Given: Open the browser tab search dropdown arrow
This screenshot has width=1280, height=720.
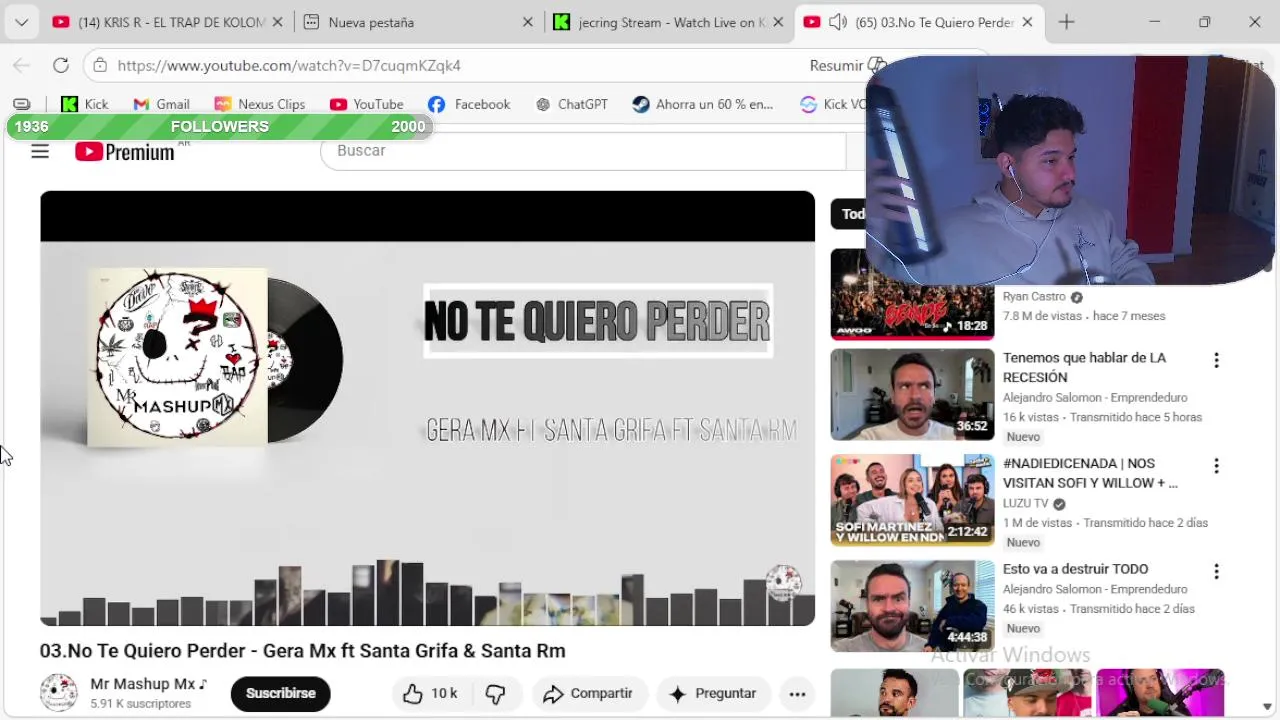Looking at the screenshot, I should pos(21,22).
